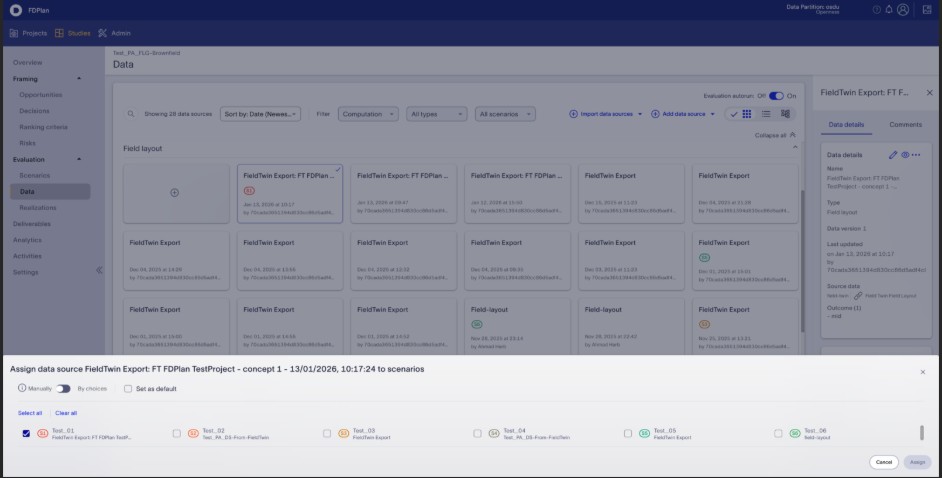Open the user account avatar icon

(x=902, y=10)
